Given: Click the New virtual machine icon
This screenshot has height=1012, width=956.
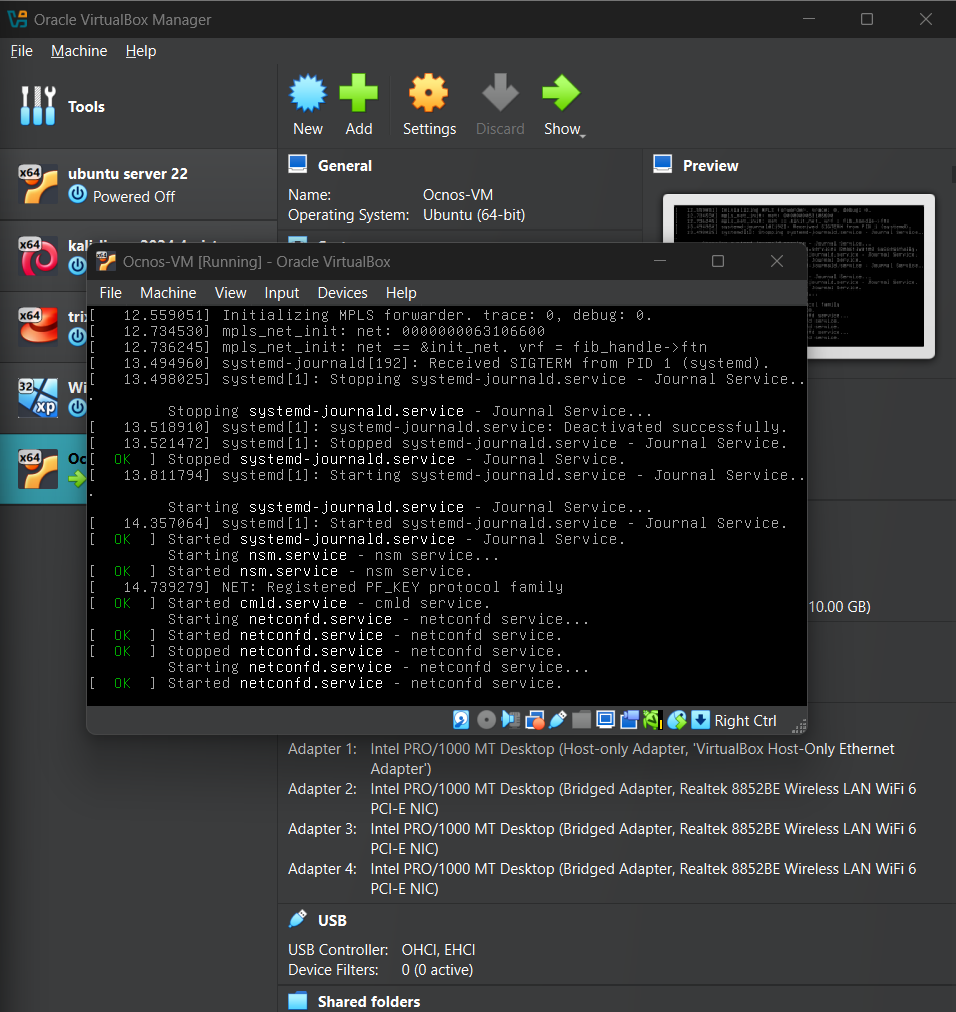Looking at the screenshot, I should (x=308, y=95).
